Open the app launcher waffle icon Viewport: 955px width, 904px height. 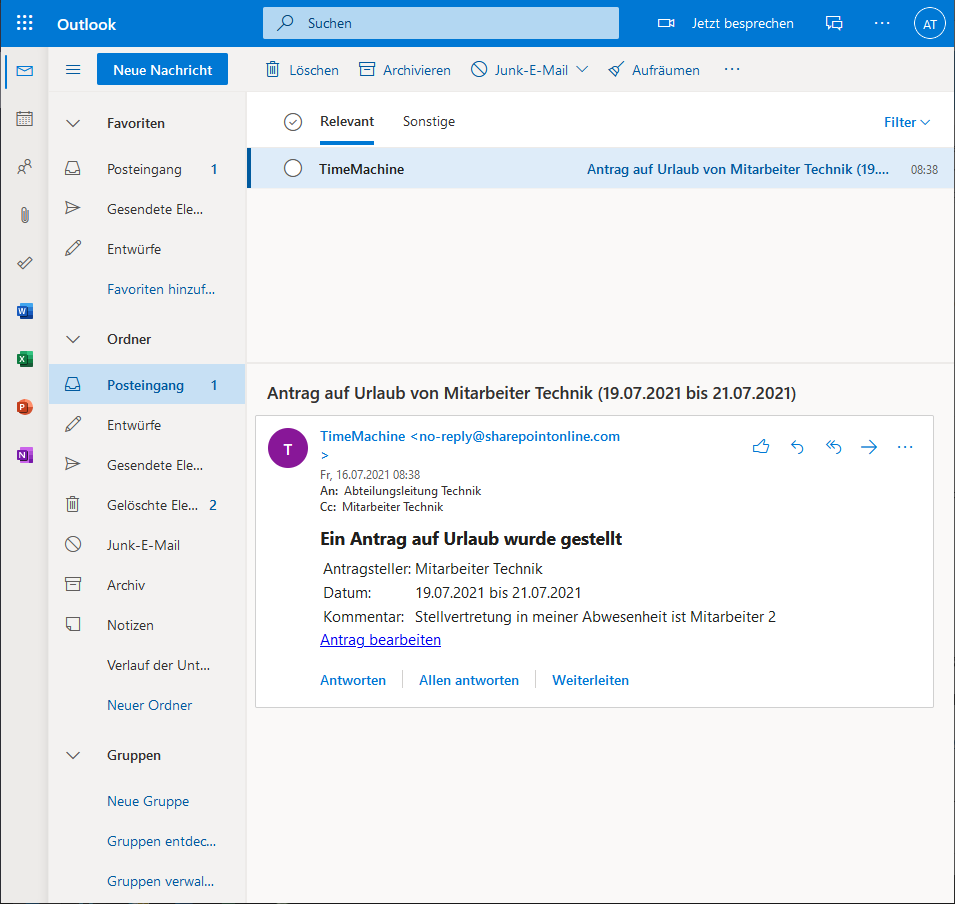point(25,23)
